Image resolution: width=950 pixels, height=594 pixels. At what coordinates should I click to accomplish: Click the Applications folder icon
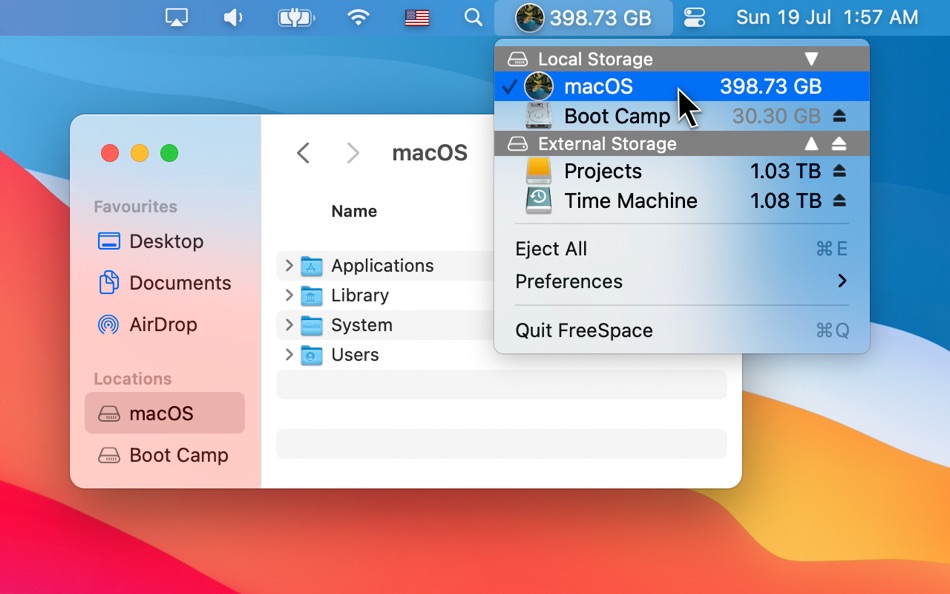[x=311, y=266]
